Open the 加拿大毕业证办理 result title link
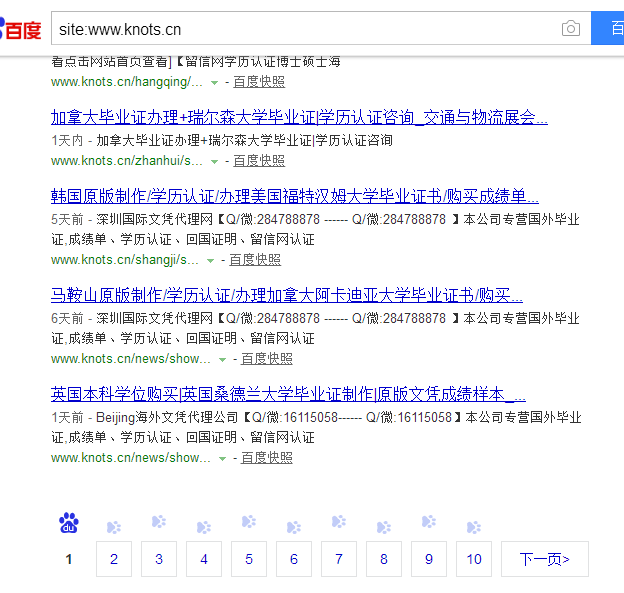The height and width of the screenshot is (593, 624). (x=299, y=117)
